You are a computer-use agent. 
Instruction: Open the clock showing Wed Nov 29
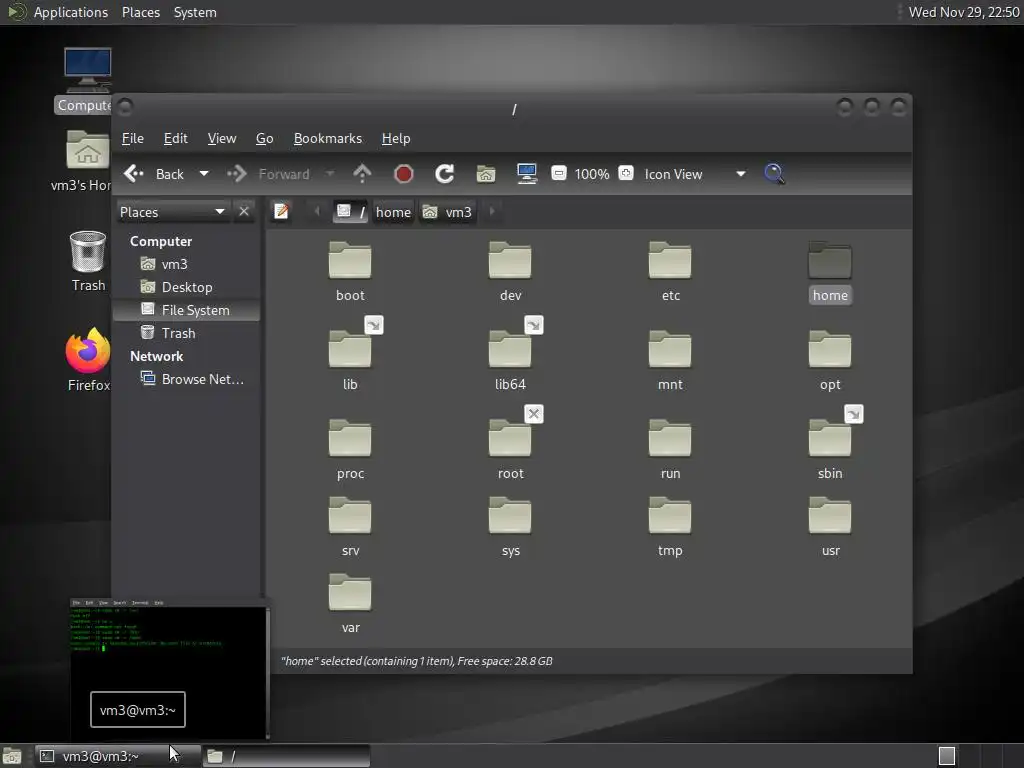(964, 12)
